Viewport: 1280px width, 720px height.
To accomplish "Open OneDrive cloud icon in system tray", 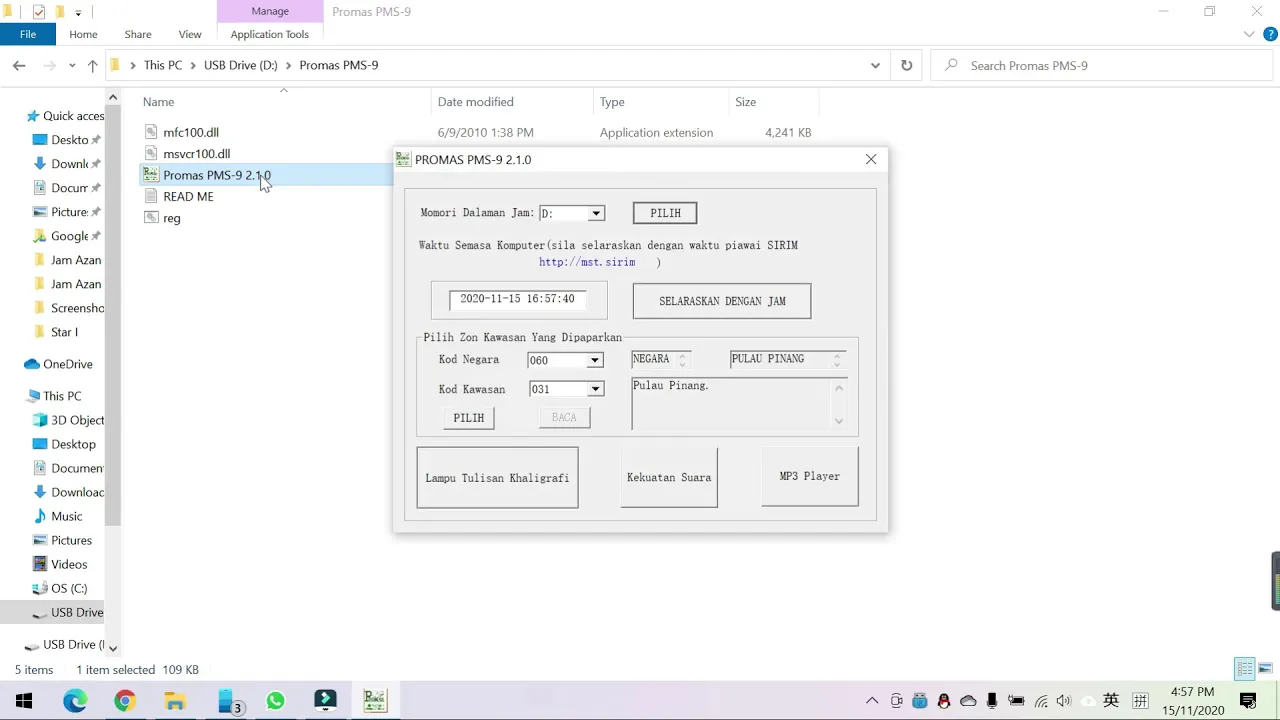I will point(968,701).
